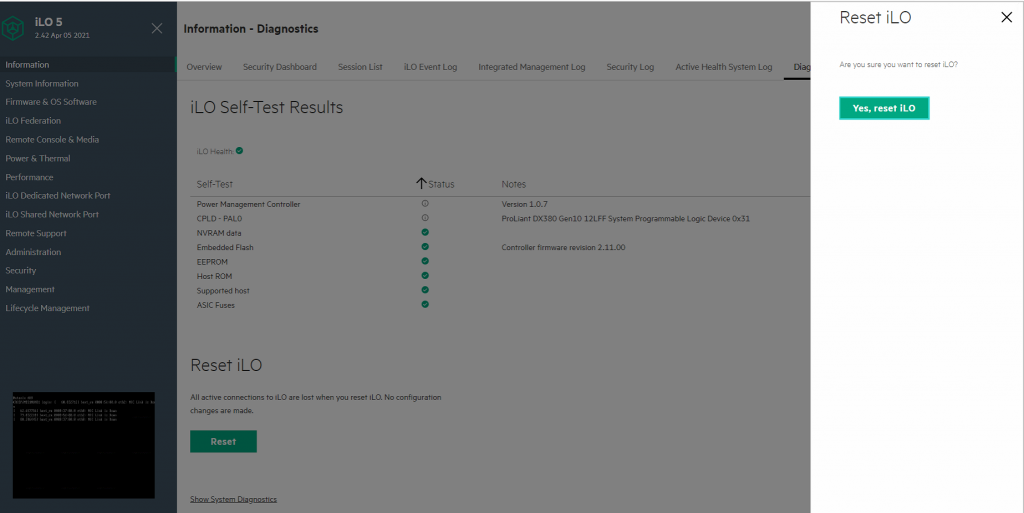This screenshot has width=1024, height=513.
Task: Click the green iLO Health status icon
Action: (240, 151)
